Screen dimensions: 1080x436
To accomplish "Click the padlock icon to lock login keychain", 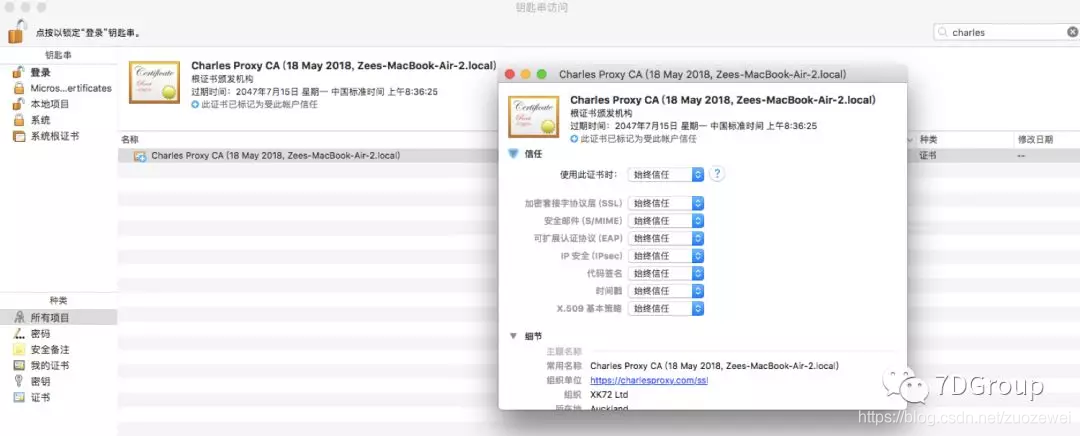I will coord(17,32).
